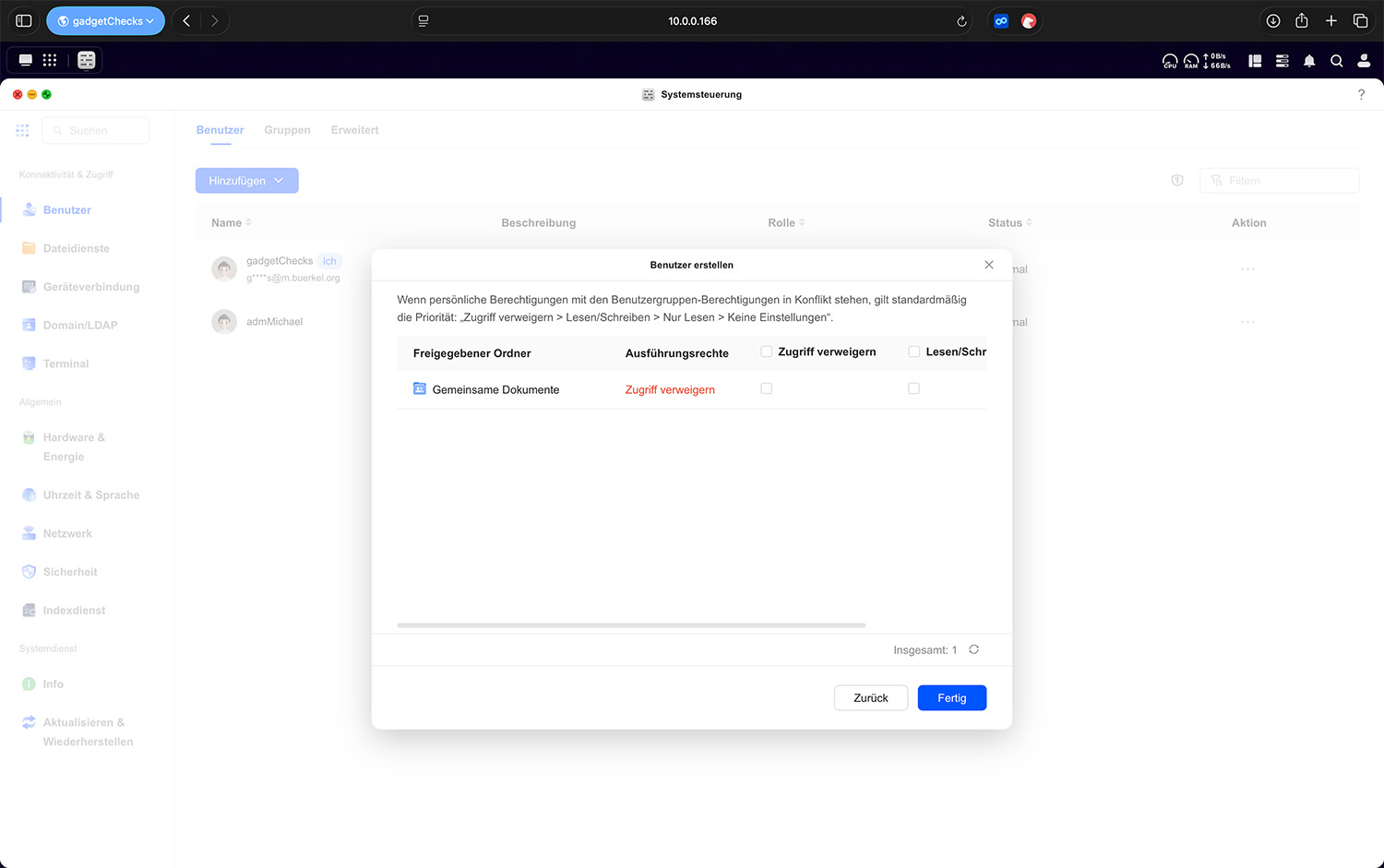Click the refresh icon beside Insgesamt count
The width and height of the screenshot is (1384, 868).
(x=973, y=649)
